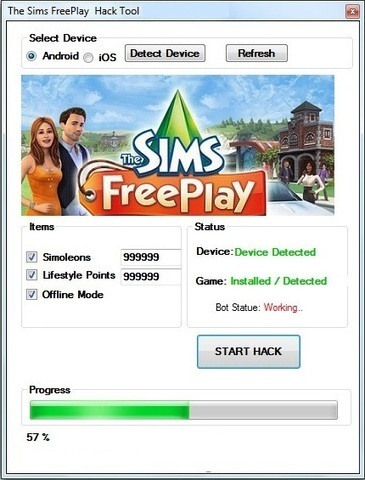Select the Android radio button
This screenshot has height=480, width=365.
click(x=31, y=56)
